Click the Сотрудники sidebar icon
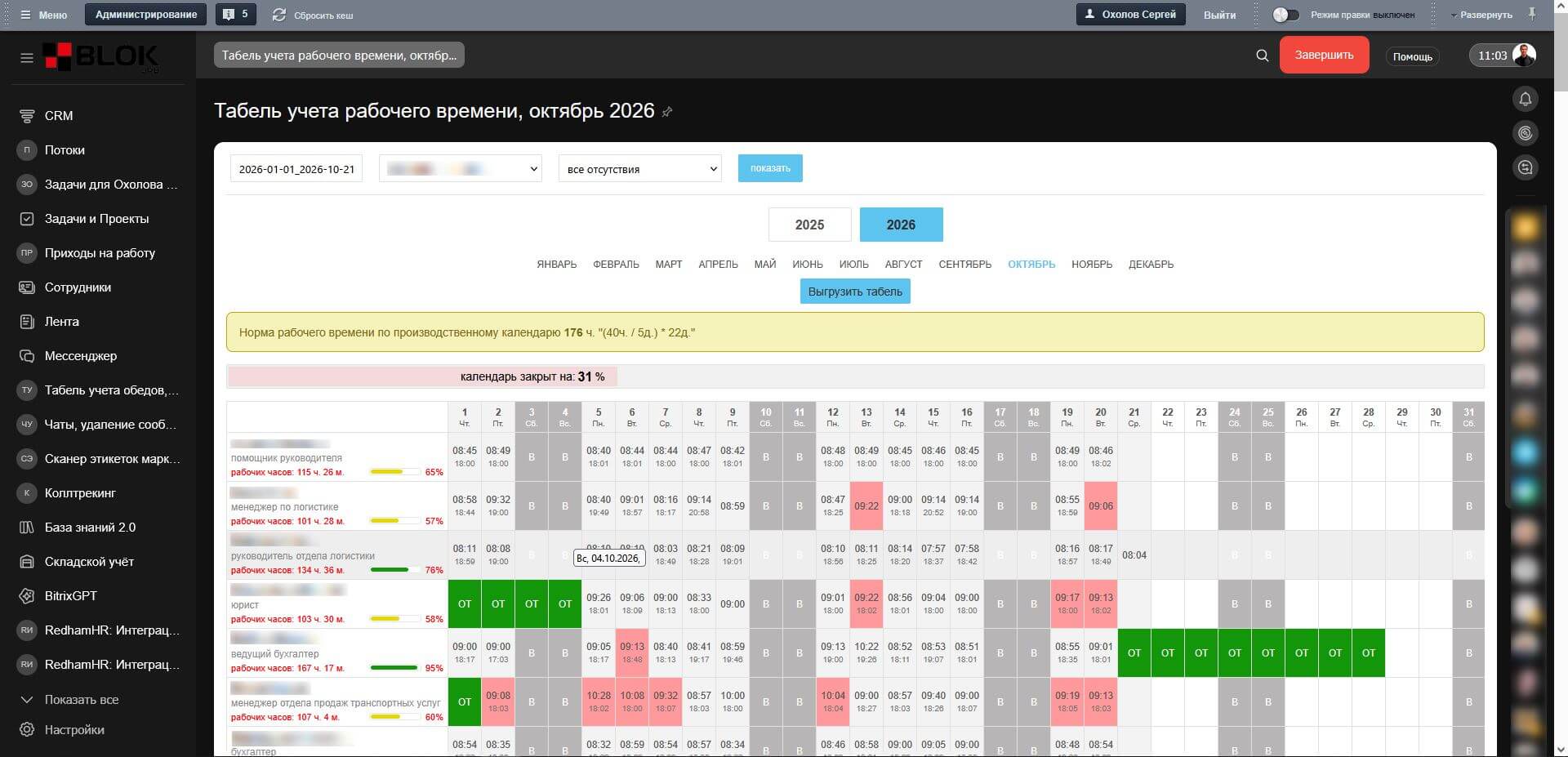The height and width of the screenshot is (757, 1568). 27,287
